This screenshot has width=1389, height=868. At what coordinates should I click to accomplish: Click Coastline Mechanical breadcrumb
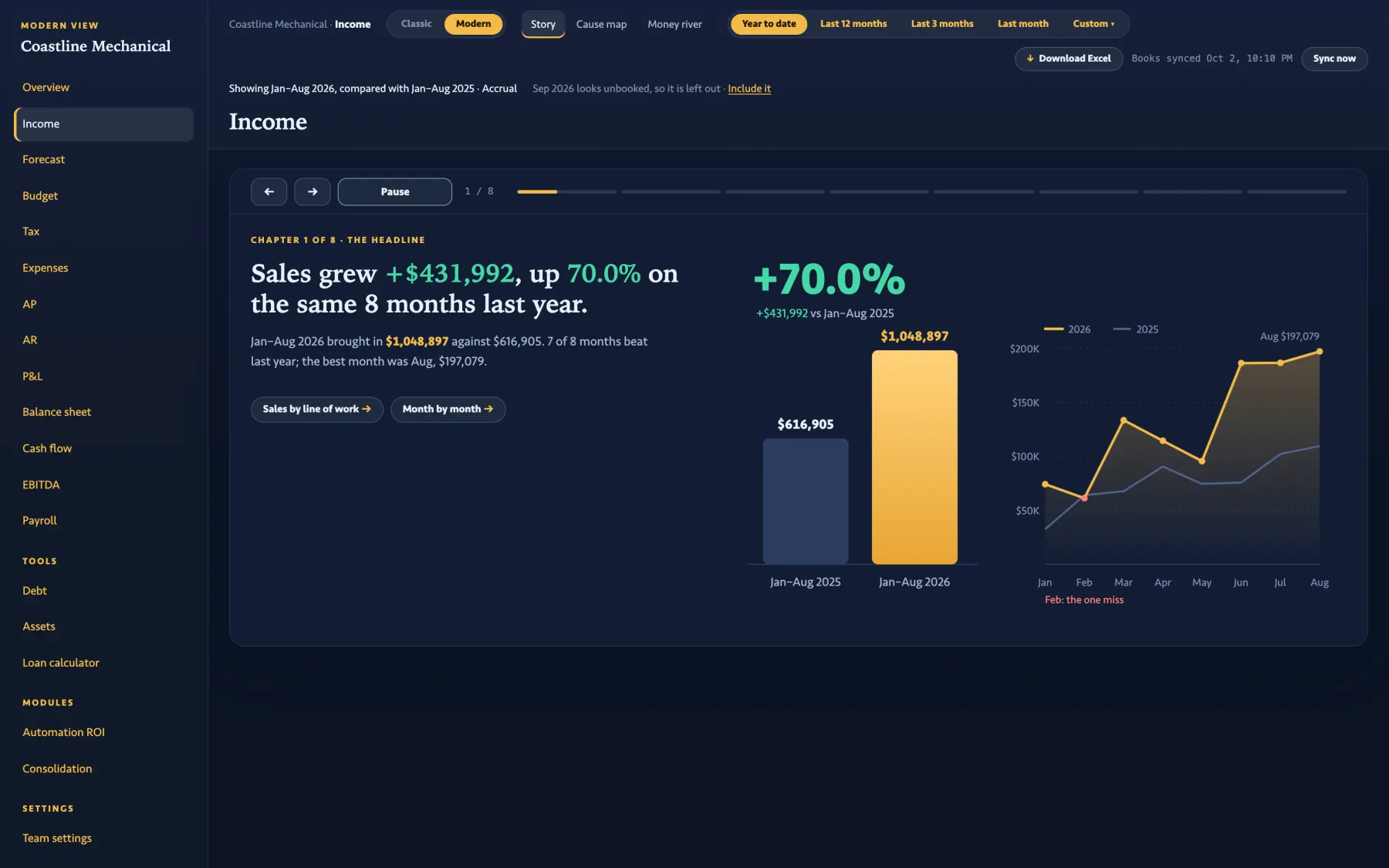tap(278, 24)
